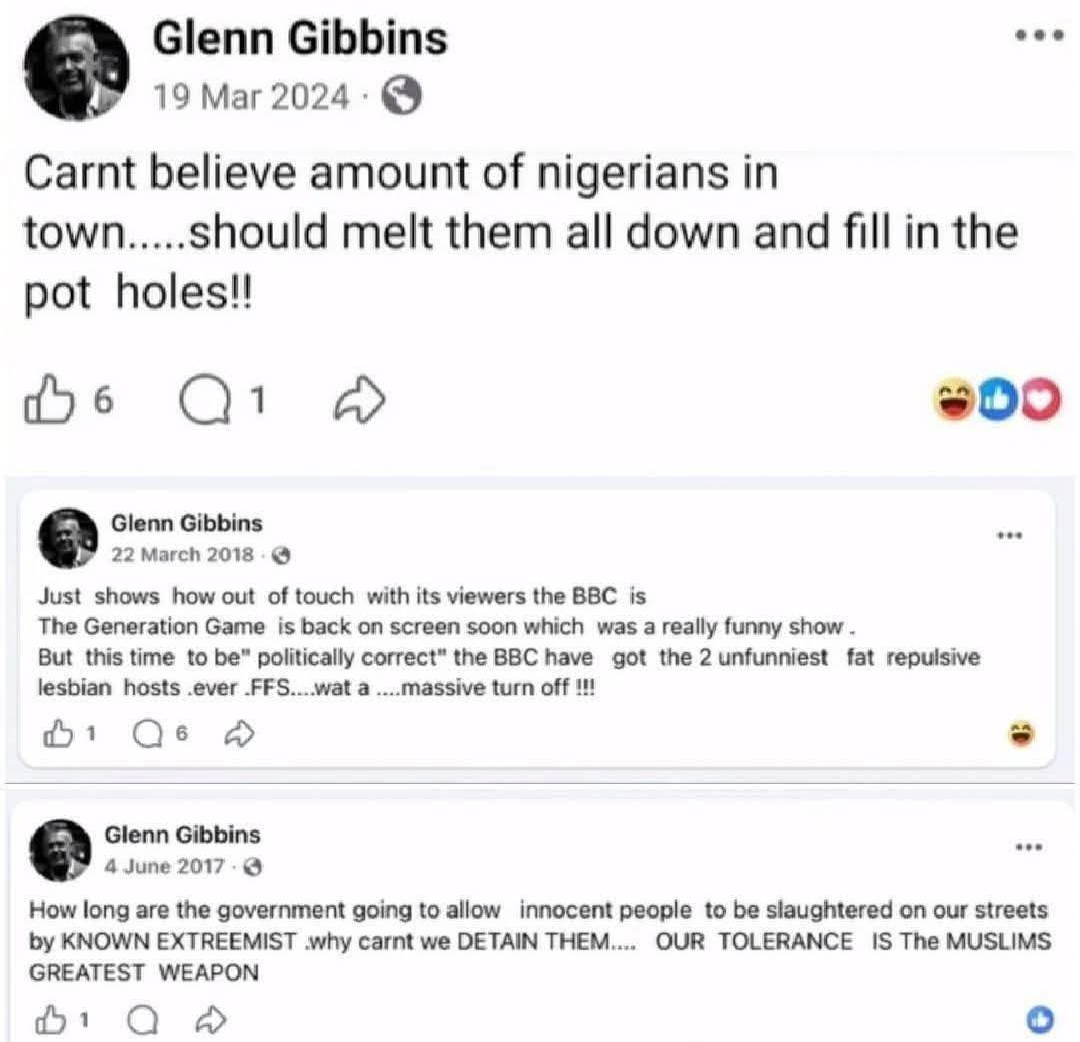Share the 4 June 2017 post
The height and width of the screenshot is (1042, 1080).
210,1020
